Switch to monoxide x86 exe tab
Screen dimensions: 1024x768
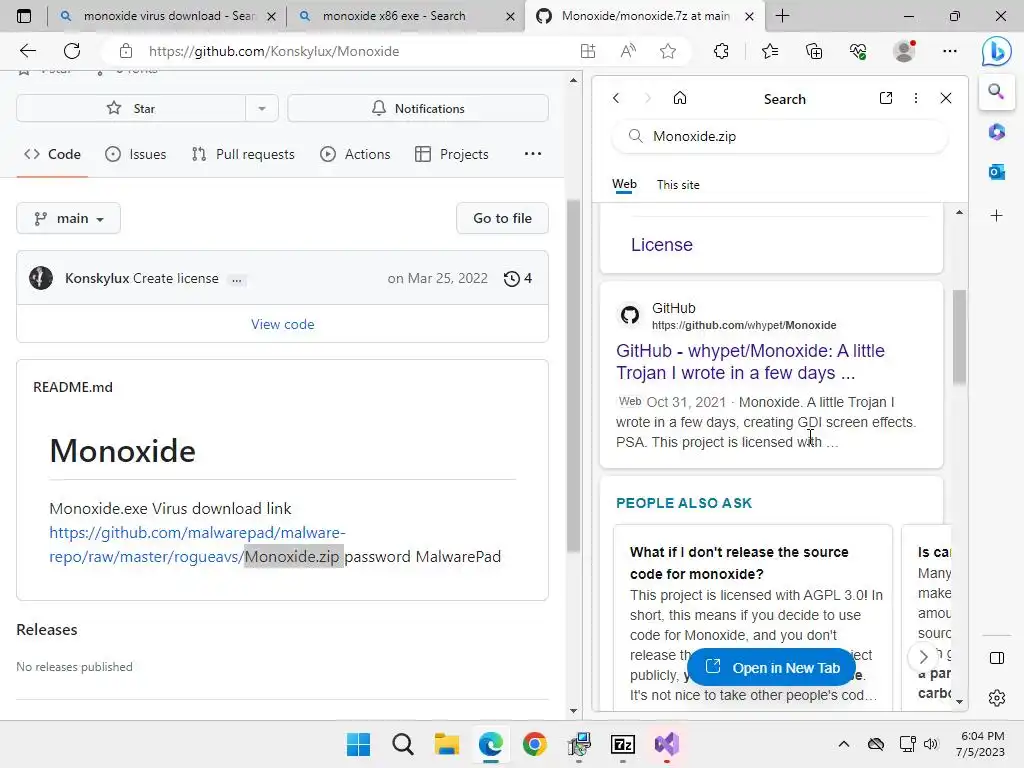click(x=406, y=16)
